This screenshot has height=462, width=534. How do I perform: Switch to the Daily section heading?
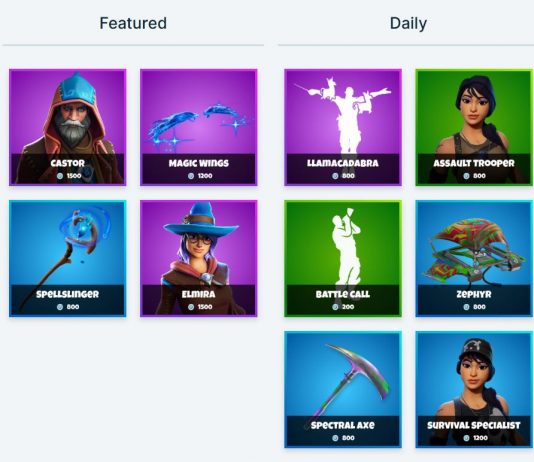tap(408, 23)
